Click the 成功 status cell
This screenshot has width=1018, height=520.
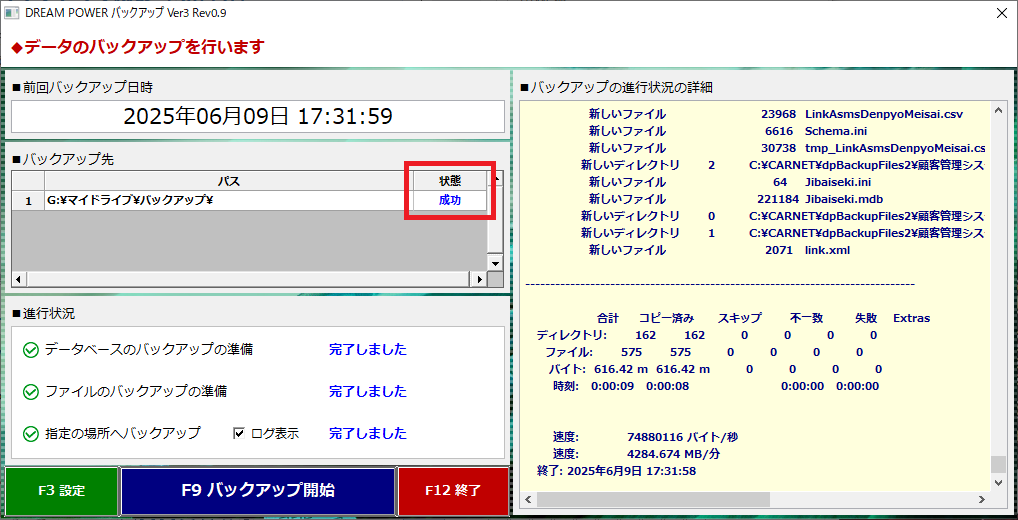[450, 201]
